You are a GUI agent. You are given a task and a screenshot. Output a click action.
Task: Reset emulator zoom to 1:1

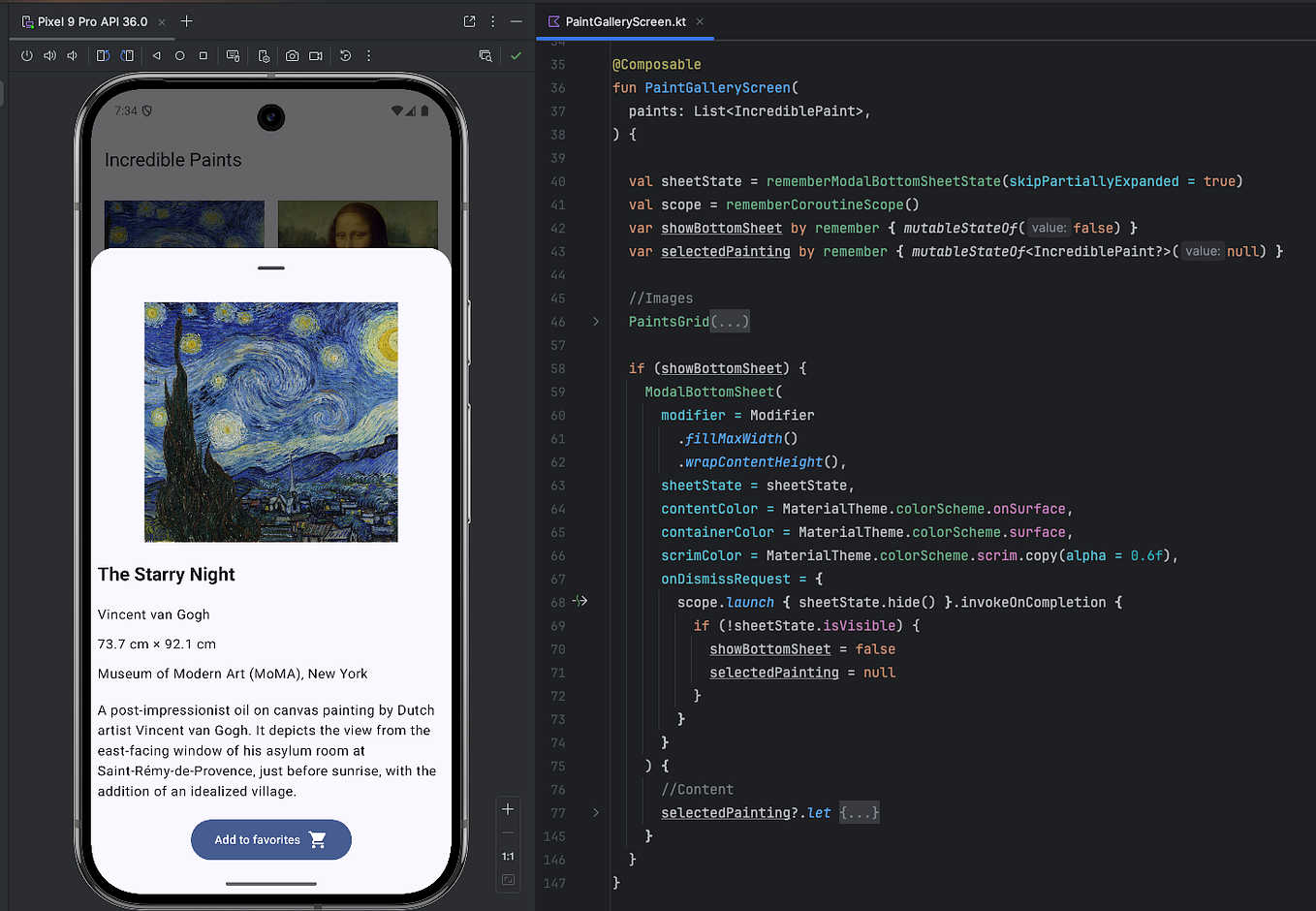pos(508,856)
